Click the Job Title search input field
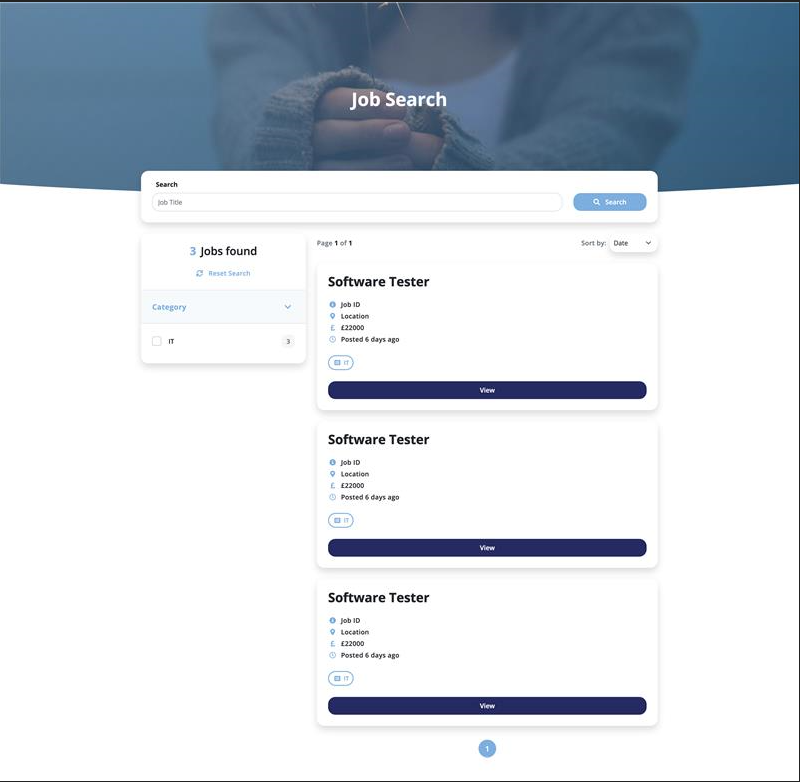 pos(357,202)
